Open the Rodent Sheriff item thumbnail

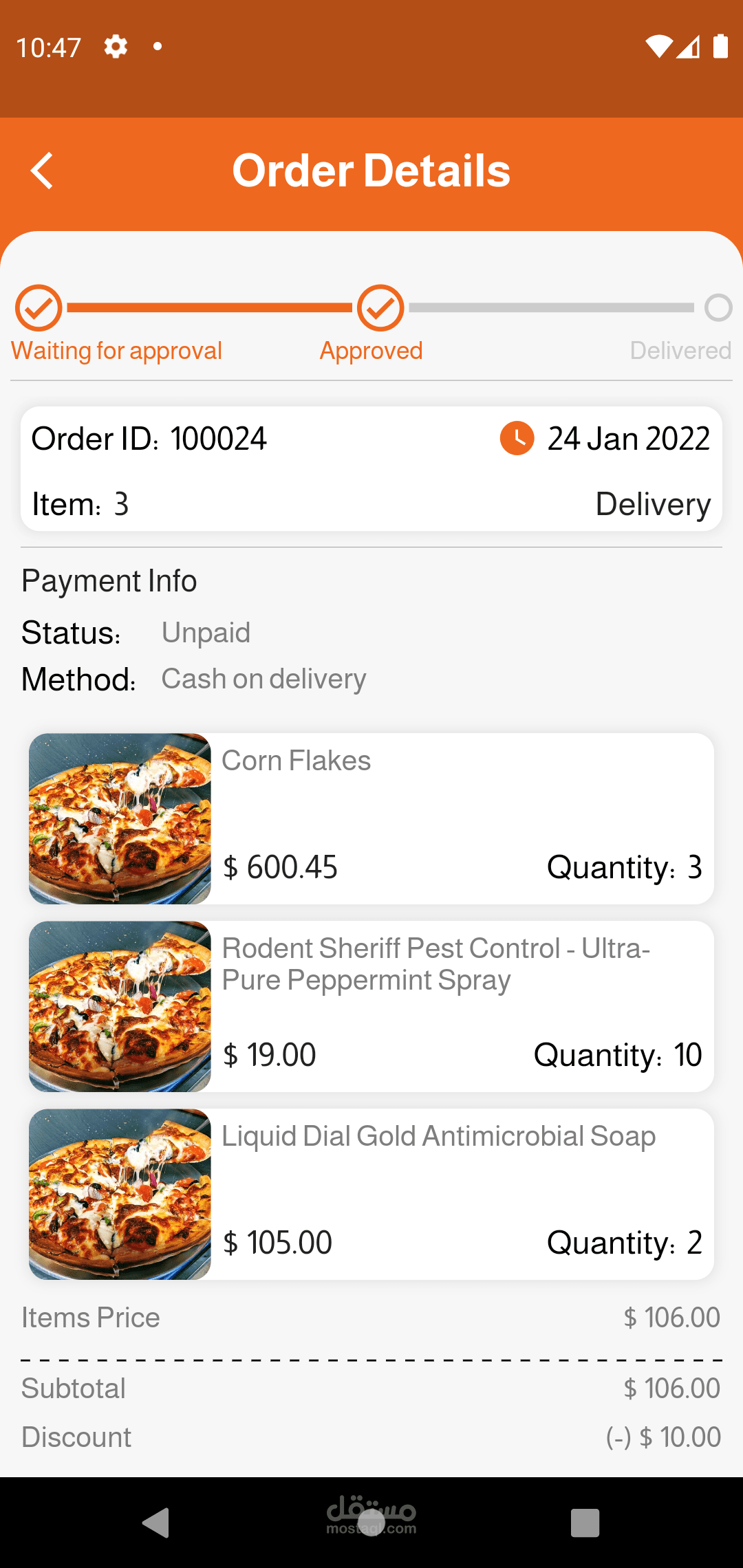coord(120,1006)
